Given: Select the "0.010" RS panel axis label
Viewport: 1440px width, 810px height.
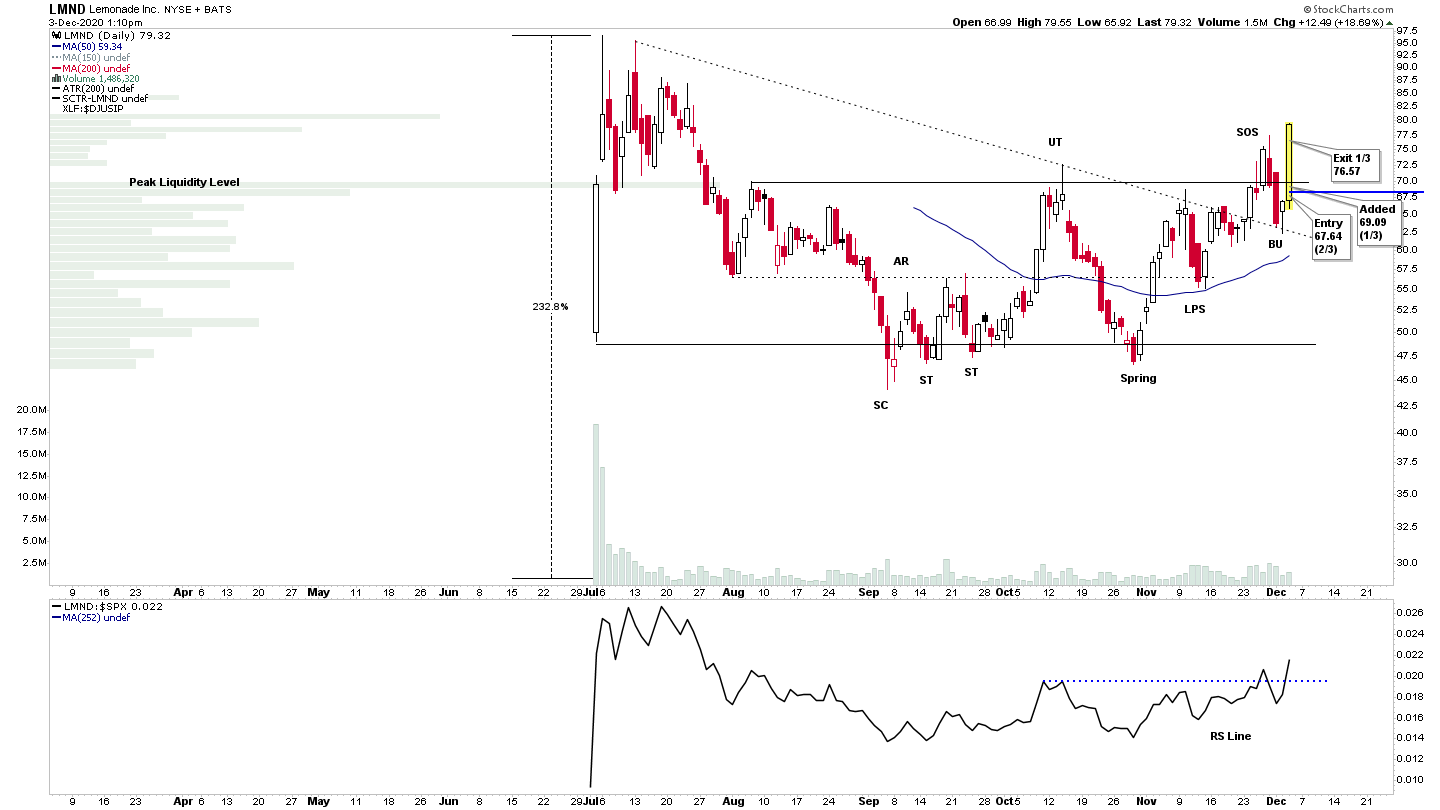Looking at the screenshot, I should click(x=1412, y=779).
